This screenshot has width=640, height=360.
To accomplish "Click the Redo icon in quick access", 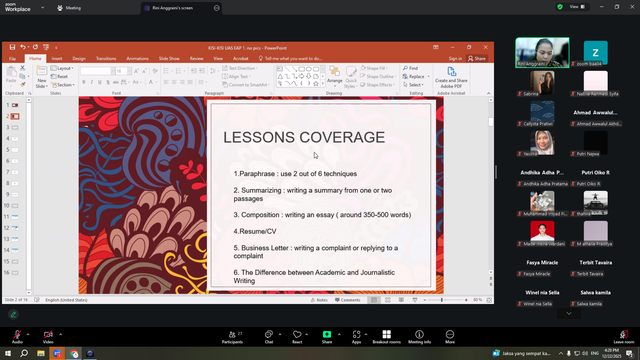I will coord(35,47).
